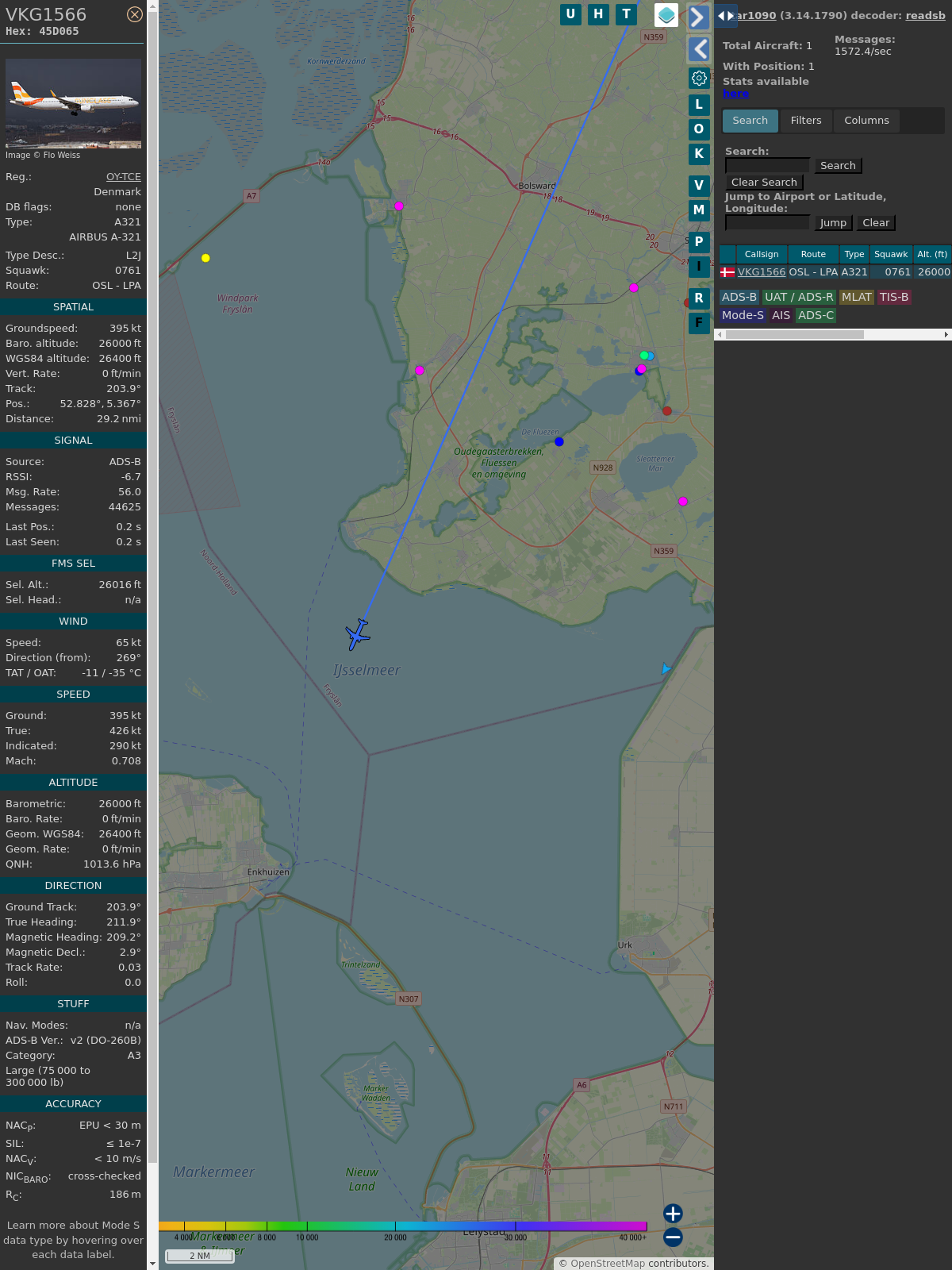Viewport: 952px width, 1270px height.
Task: Switch to the Columns tab
Action: [x=866, y=121]
